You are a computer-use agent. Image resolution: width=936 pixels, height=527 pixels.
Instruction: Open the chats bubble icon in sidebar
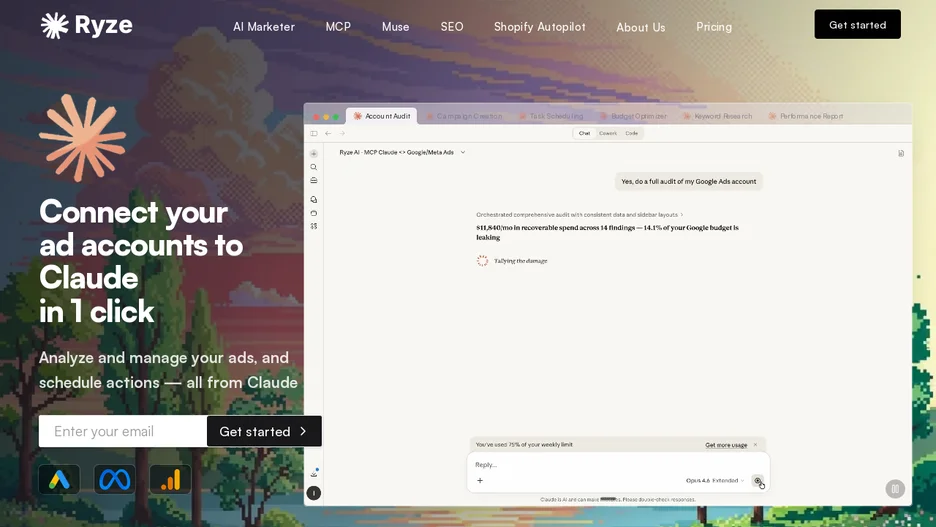[313, 199]
